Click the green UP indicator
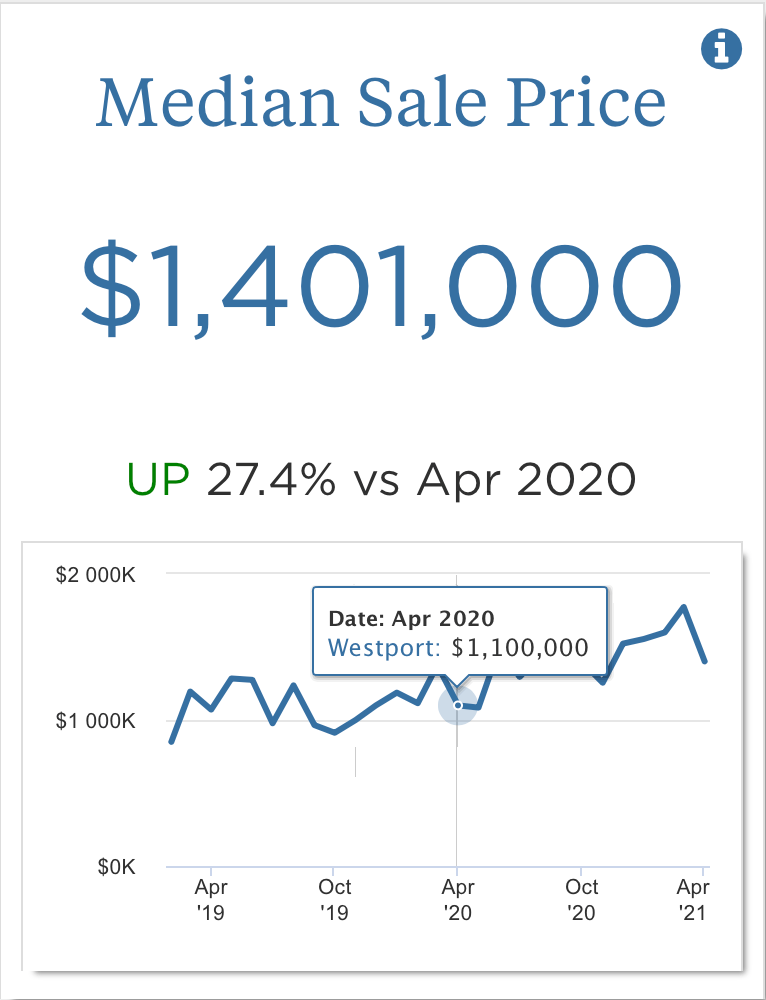The height and width of the screenshot is (1000, 766). click(158, 481)
